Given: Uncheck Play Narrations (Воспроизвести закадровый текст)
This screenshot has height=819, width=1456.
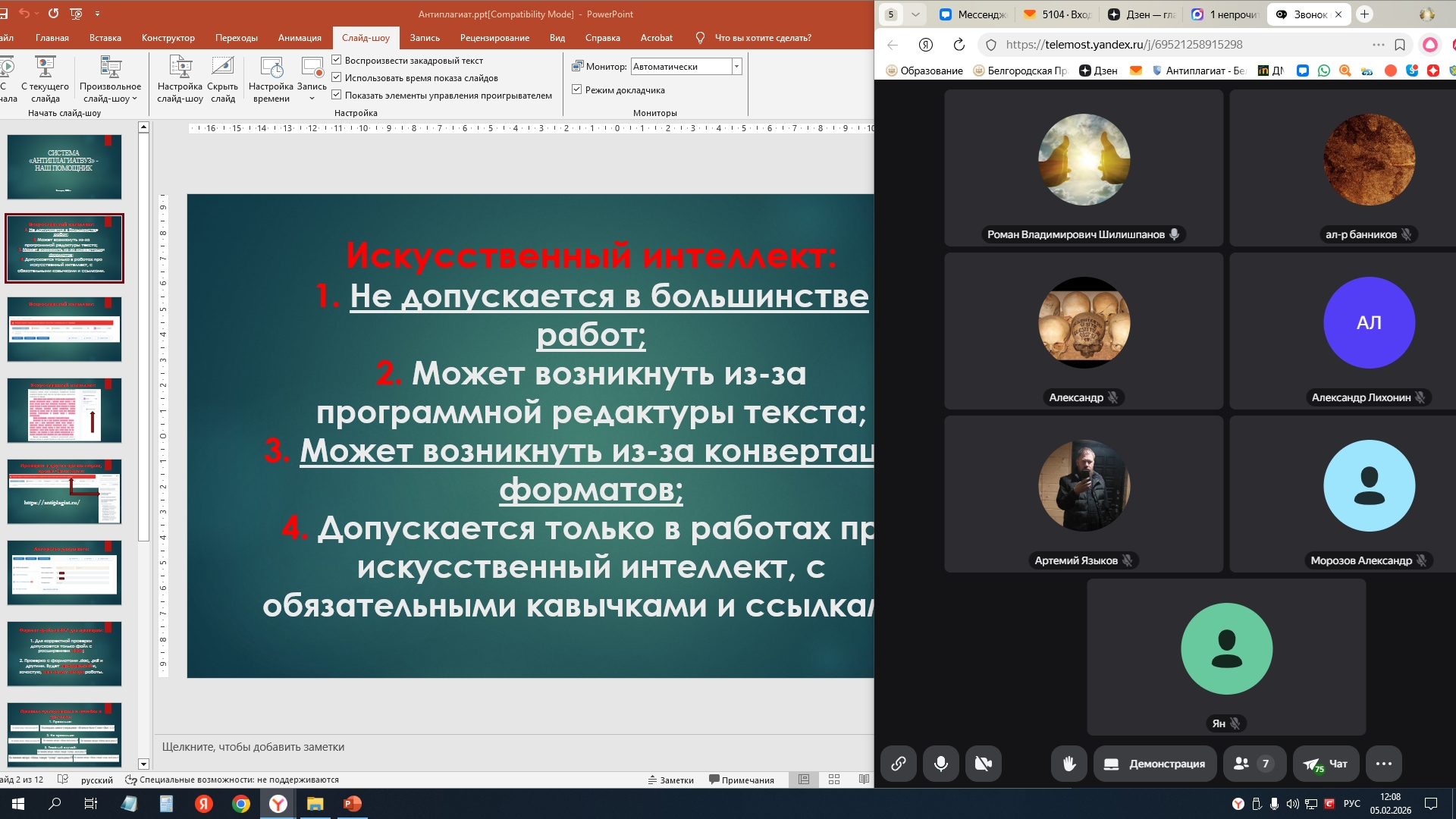Looking at the screenshot, I should pyautogui.click(x=337, y=60).
